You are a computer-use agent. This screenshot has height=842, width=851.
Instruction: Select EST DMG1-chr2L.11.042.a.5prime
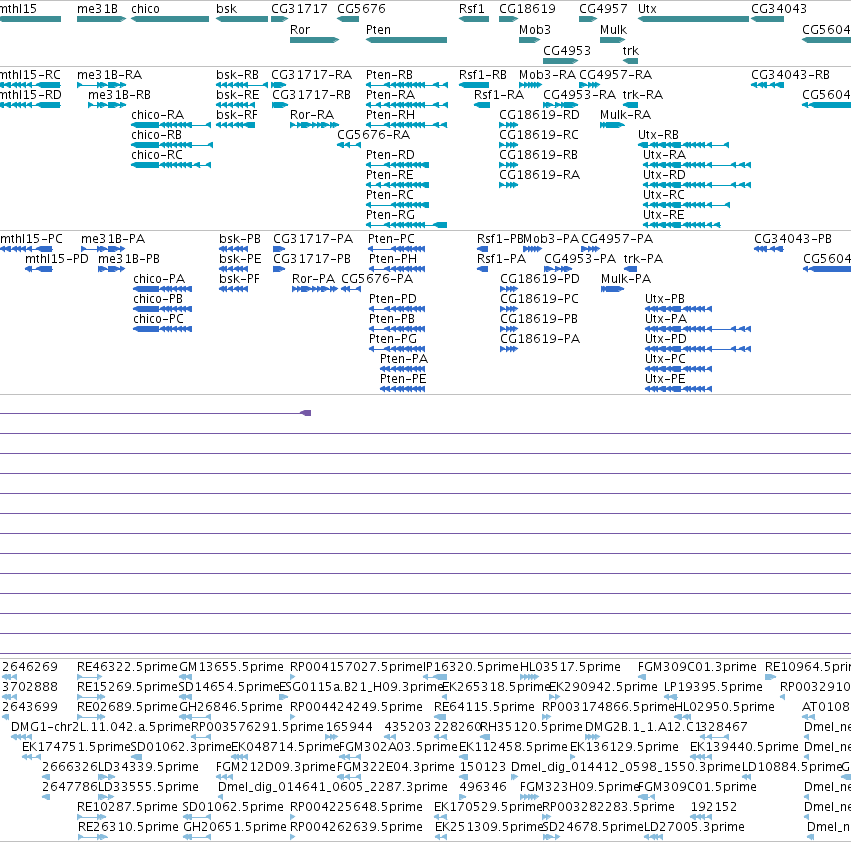(x=101, y=726)
